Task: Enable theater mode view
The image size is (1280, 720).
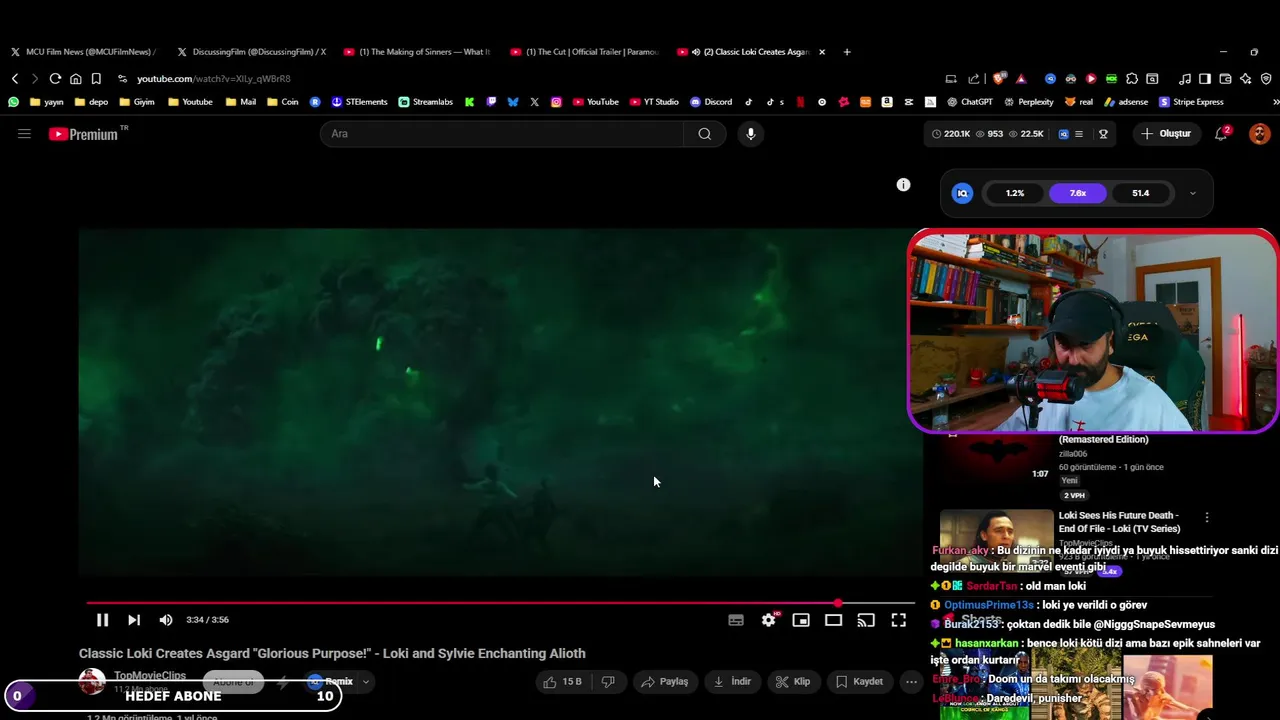Action: point(833,620)
